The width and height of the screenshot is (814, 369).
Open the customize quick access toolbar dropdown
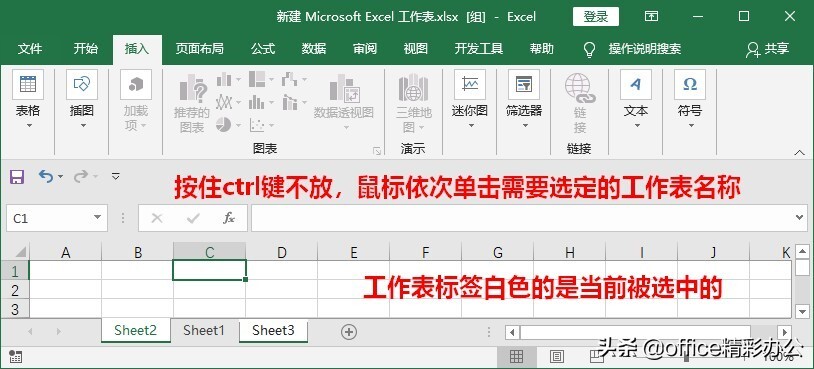pos(116,176)
